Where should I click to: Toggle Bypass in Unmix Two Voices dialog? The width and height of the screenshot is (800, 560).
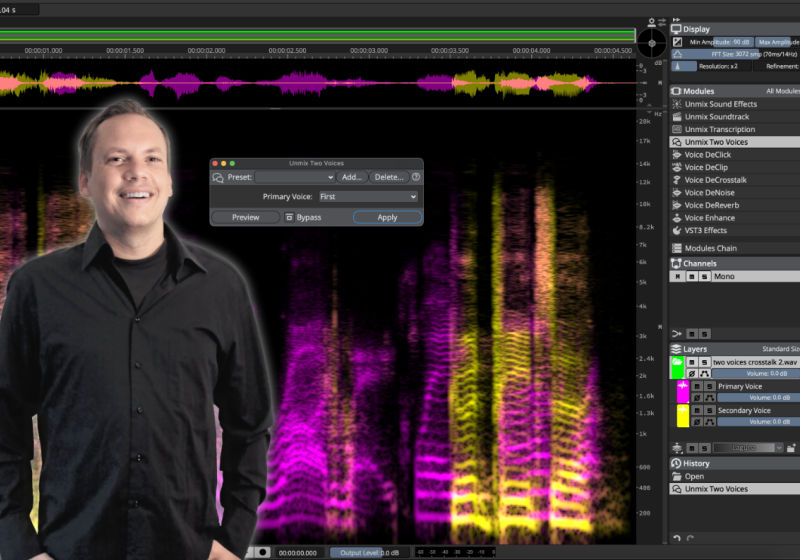click(x=303, y=217)
